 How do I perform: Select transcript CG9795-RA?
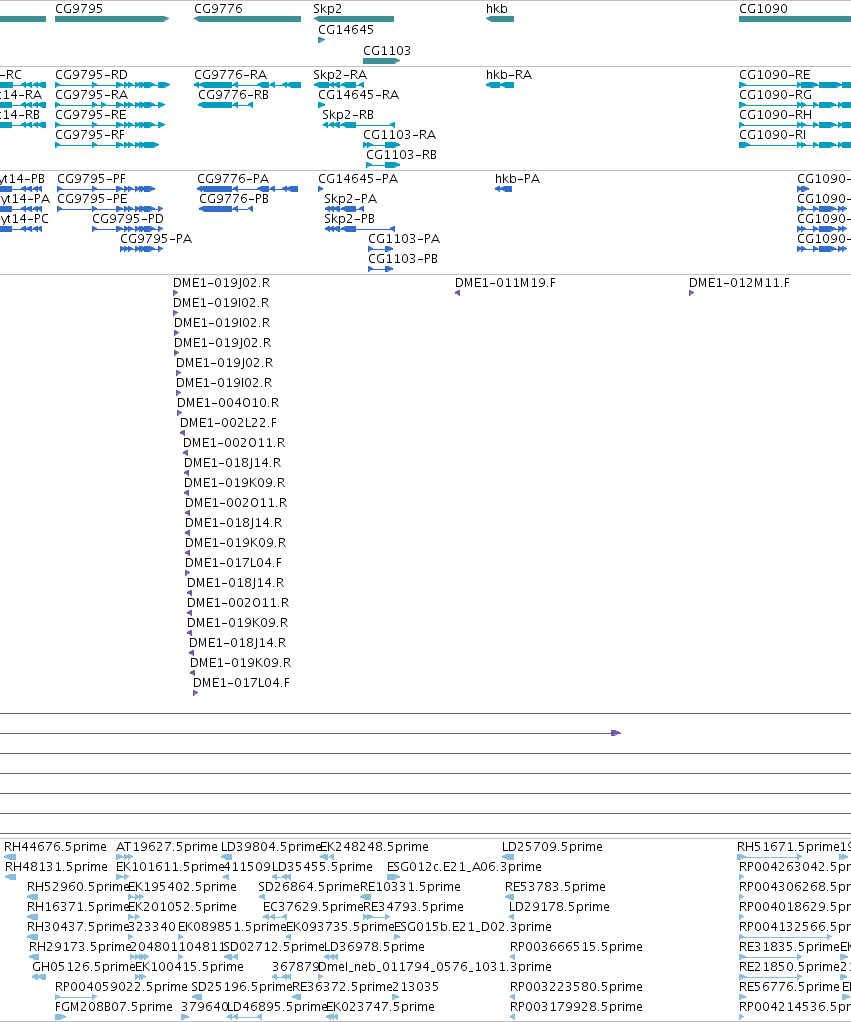click(x=91, y=95)
